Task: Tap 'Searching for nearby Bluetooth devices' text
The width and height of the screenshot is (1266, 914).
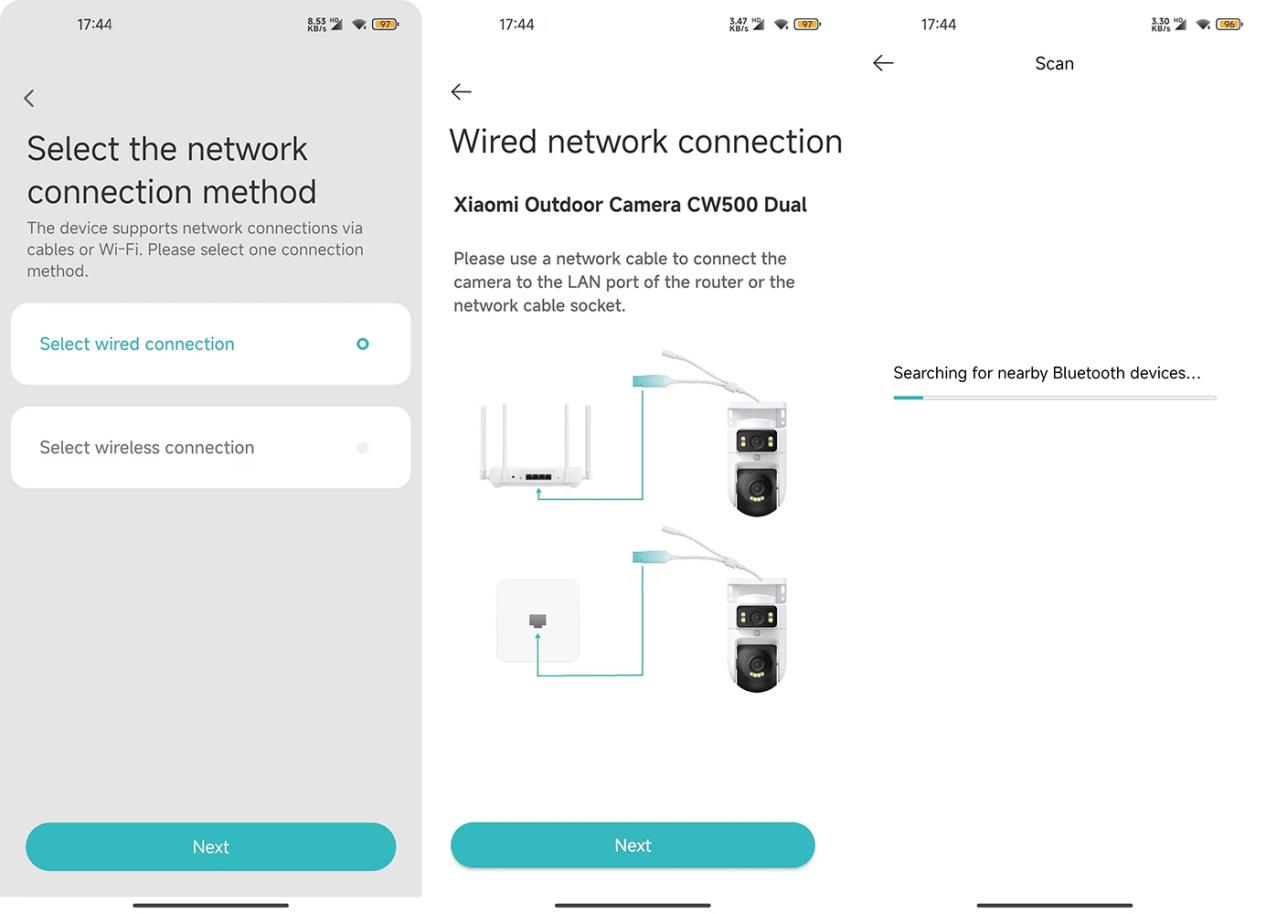Action: (1047, 373)
